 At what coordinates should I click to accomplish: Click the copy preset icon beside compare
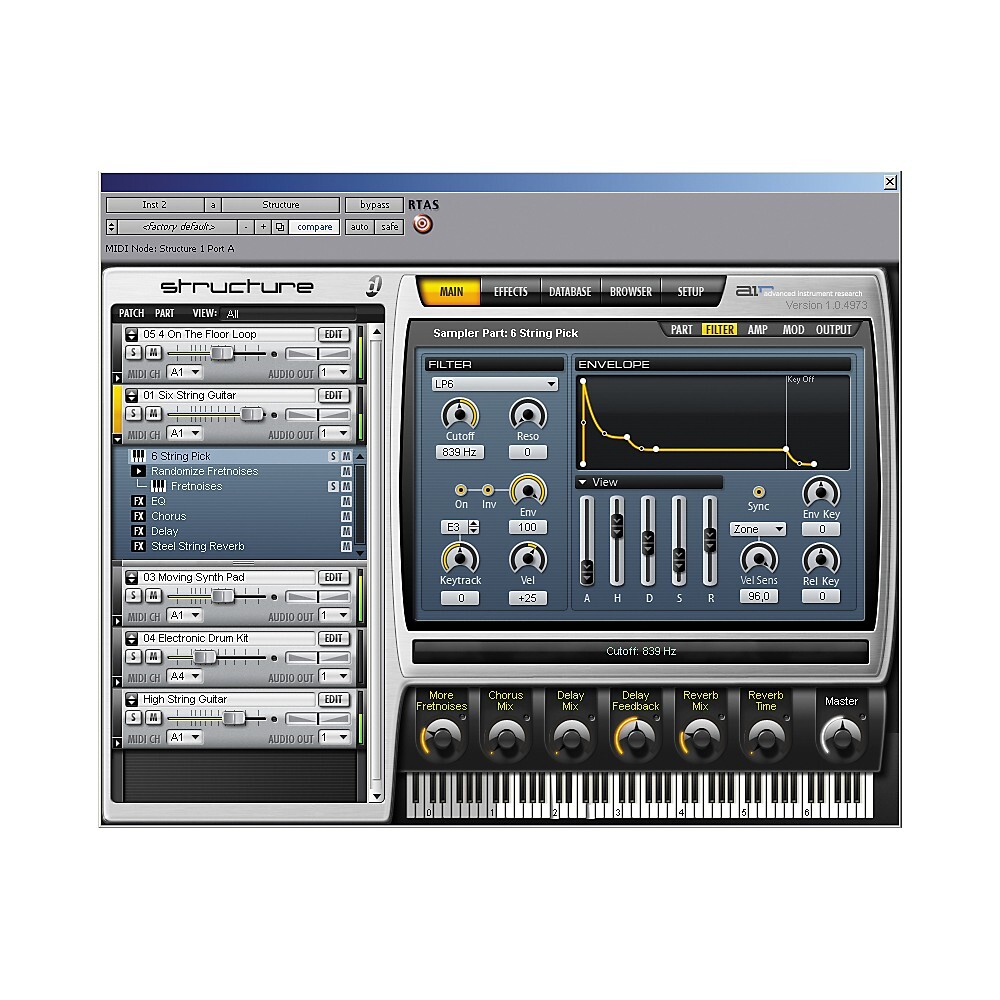(280, 226)
